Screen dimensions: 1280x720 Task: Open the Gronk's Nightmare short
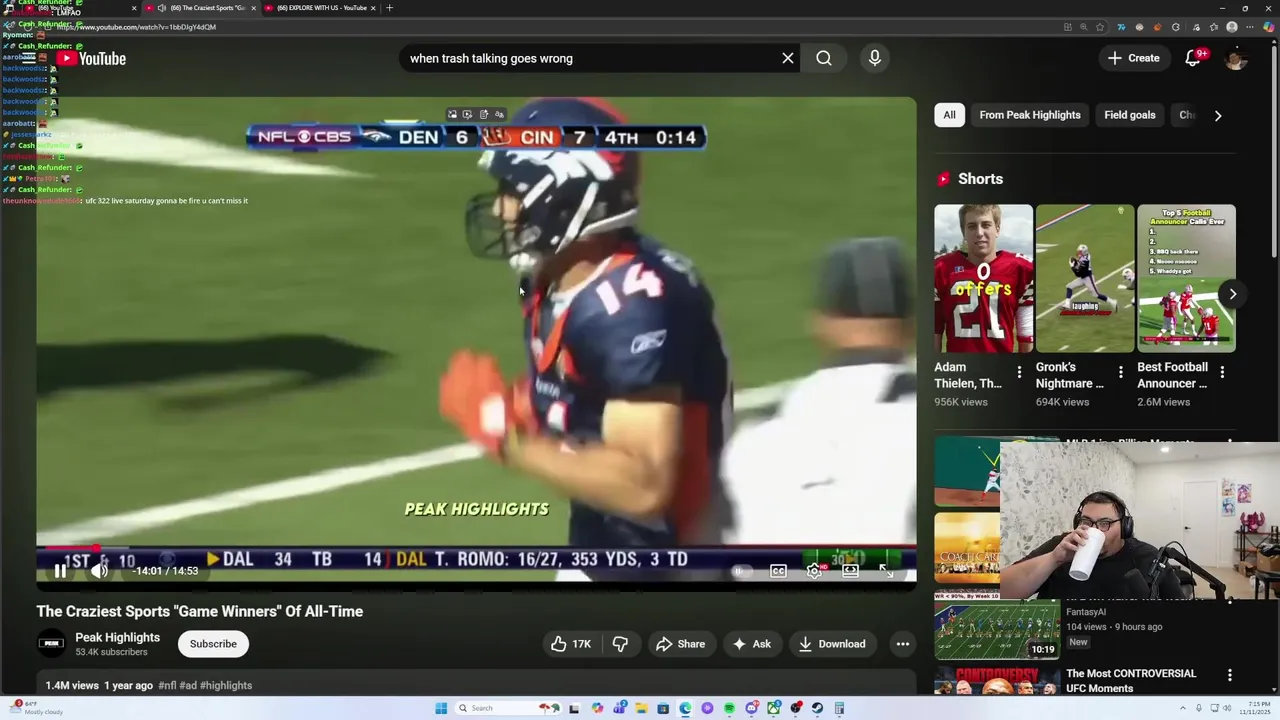tap(1085, 279)
